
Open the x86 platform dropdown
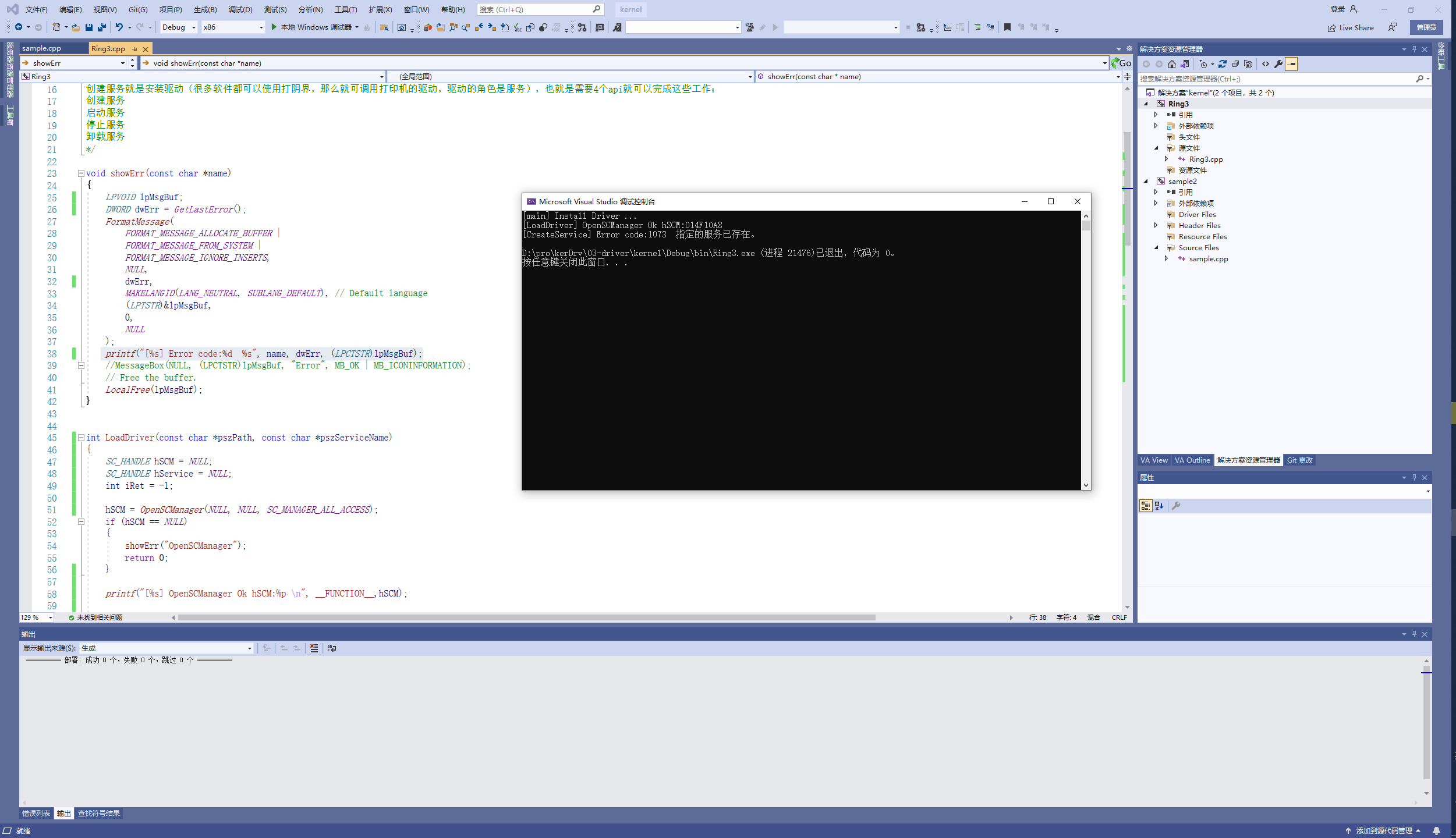(x=260, y=27)
